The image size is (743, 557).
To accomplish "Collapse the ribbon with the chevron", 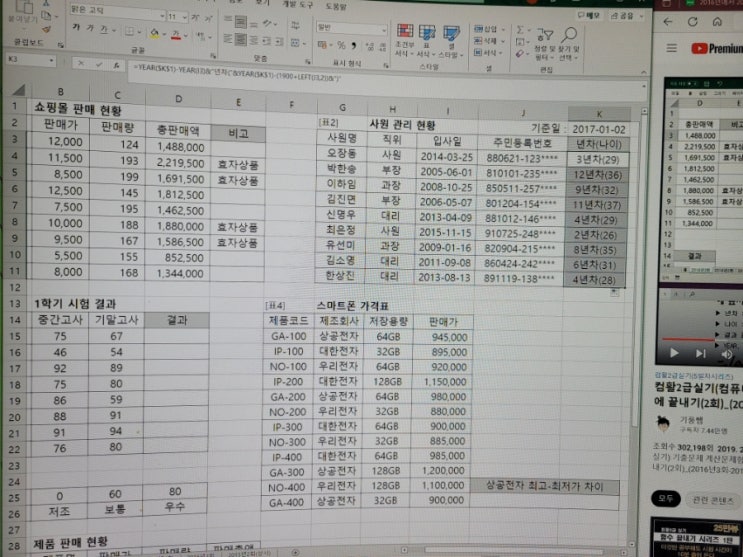I will coord(643,72).
